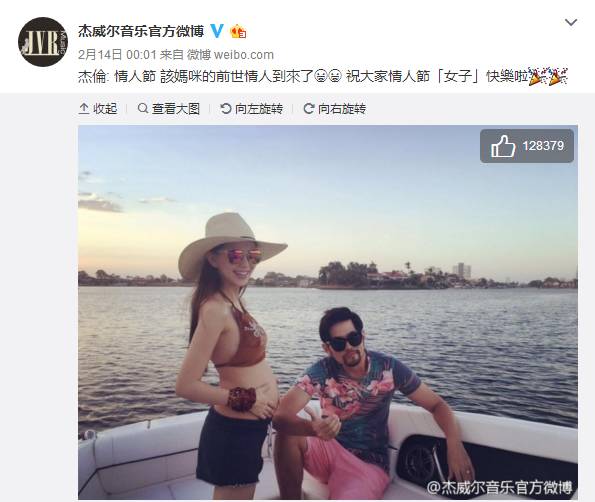
Task: Click the membership crown badge icon
Action: [238, 31]
